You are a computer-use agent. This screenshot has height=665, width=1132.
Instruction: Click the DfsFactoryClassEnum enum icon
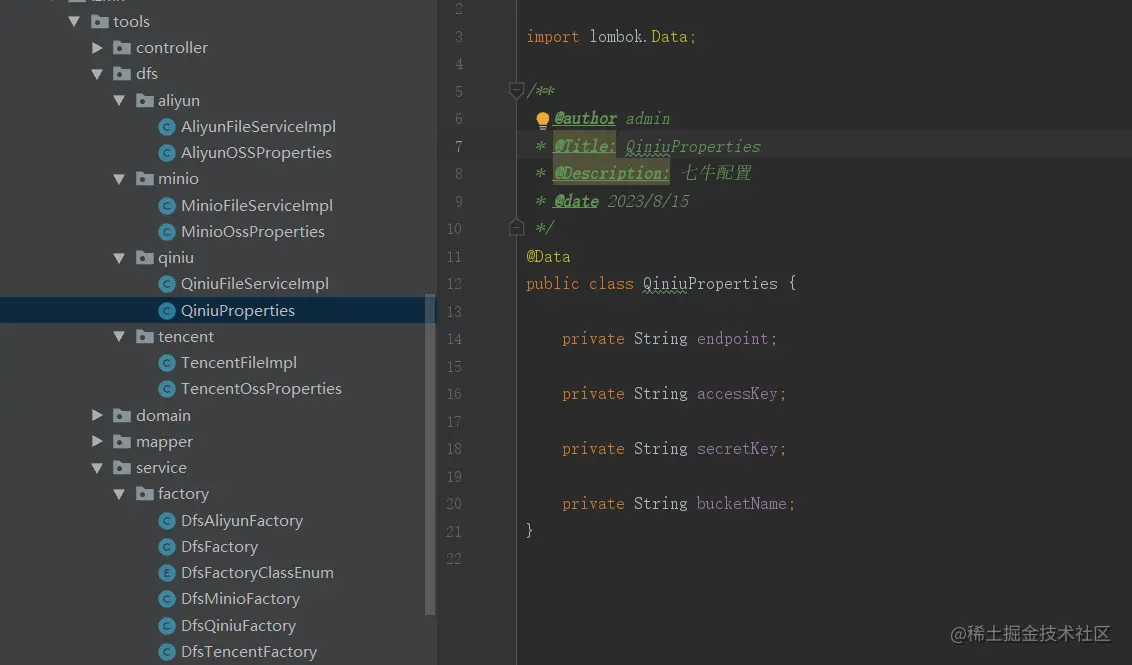point(167,573)
